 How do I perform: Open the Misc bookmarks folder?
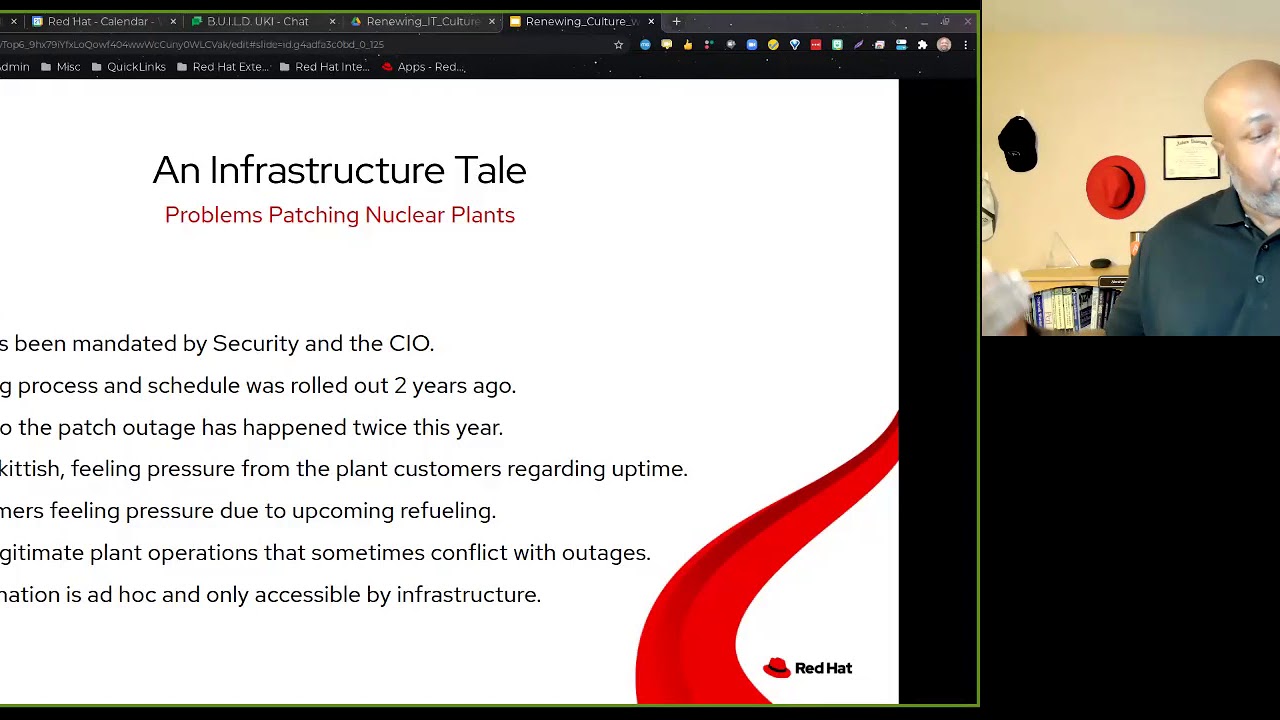tap(60, 67)
